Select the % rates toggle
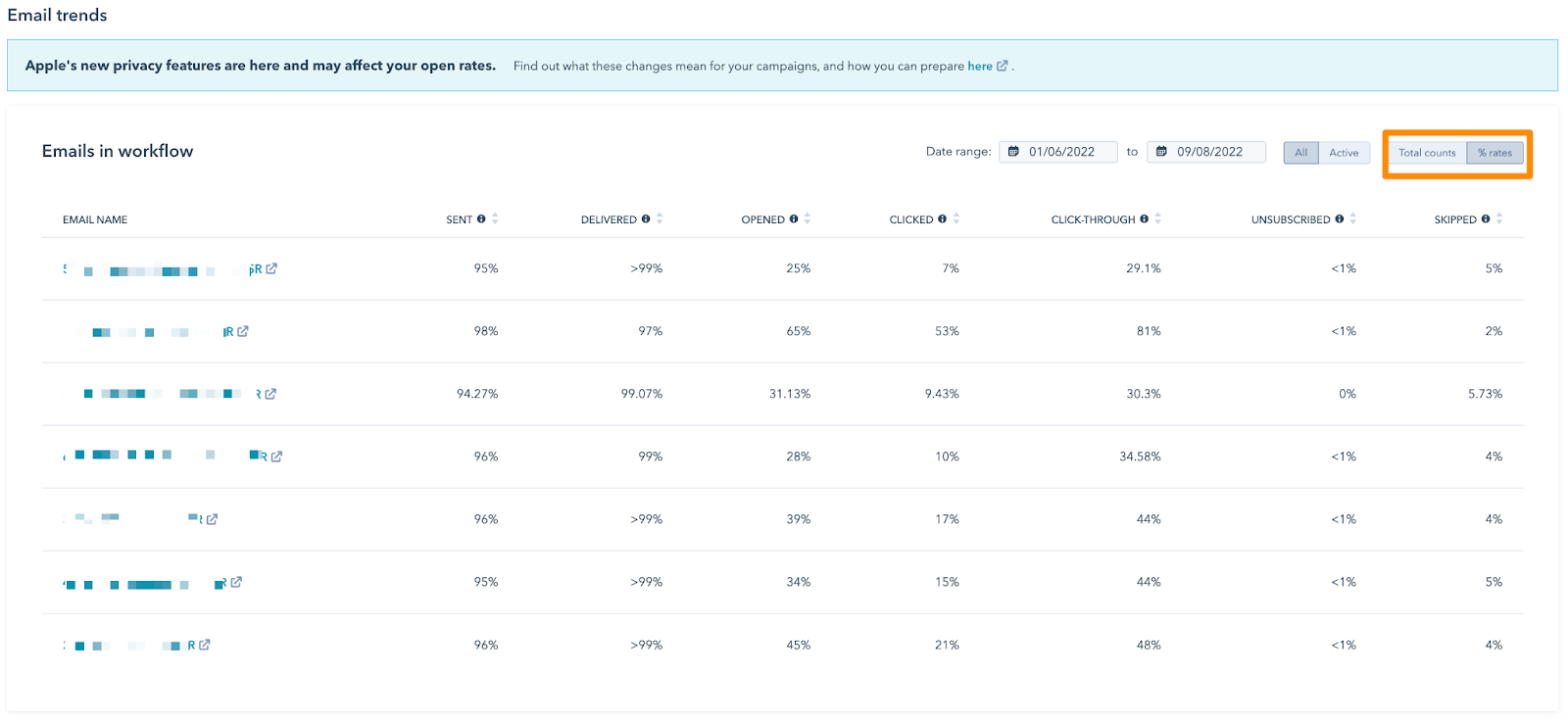Screen dimensions: 1568x721 click(x=1494, y=153)
